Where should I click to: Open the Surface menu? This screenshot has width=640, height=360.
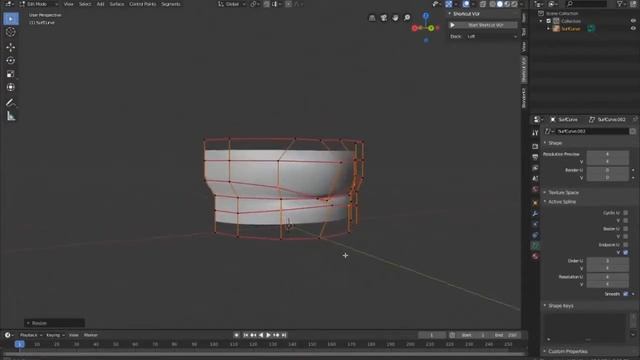(117, 4)
